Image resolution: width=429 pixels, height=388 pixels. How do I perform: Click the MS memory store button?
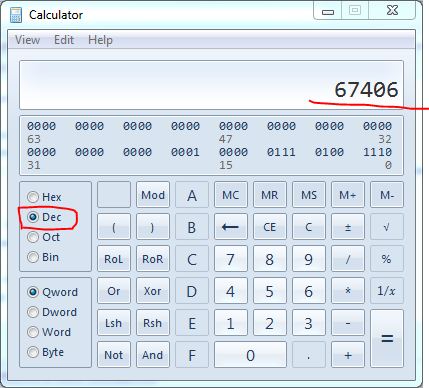coord(309,195)
